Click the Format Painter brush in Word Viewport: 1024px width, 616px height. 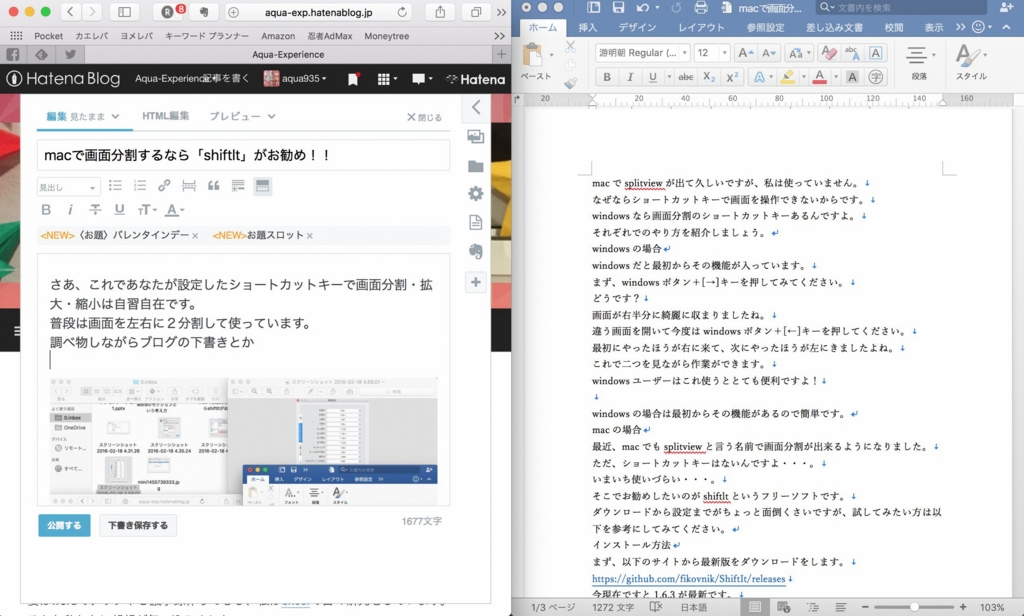click(570, 83)
